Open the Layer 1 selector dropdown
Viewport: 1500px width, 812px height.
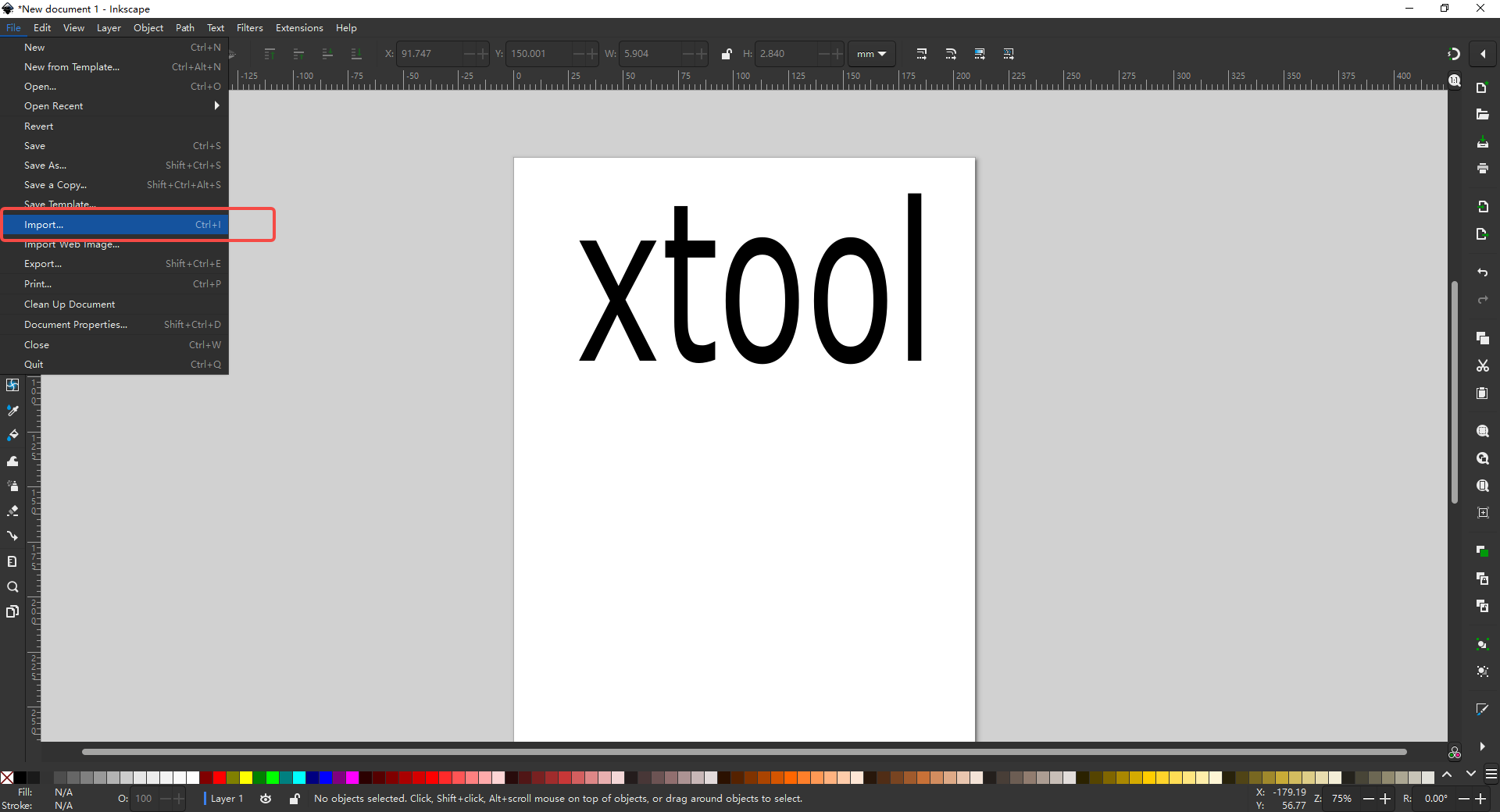(x=227, y=799)
